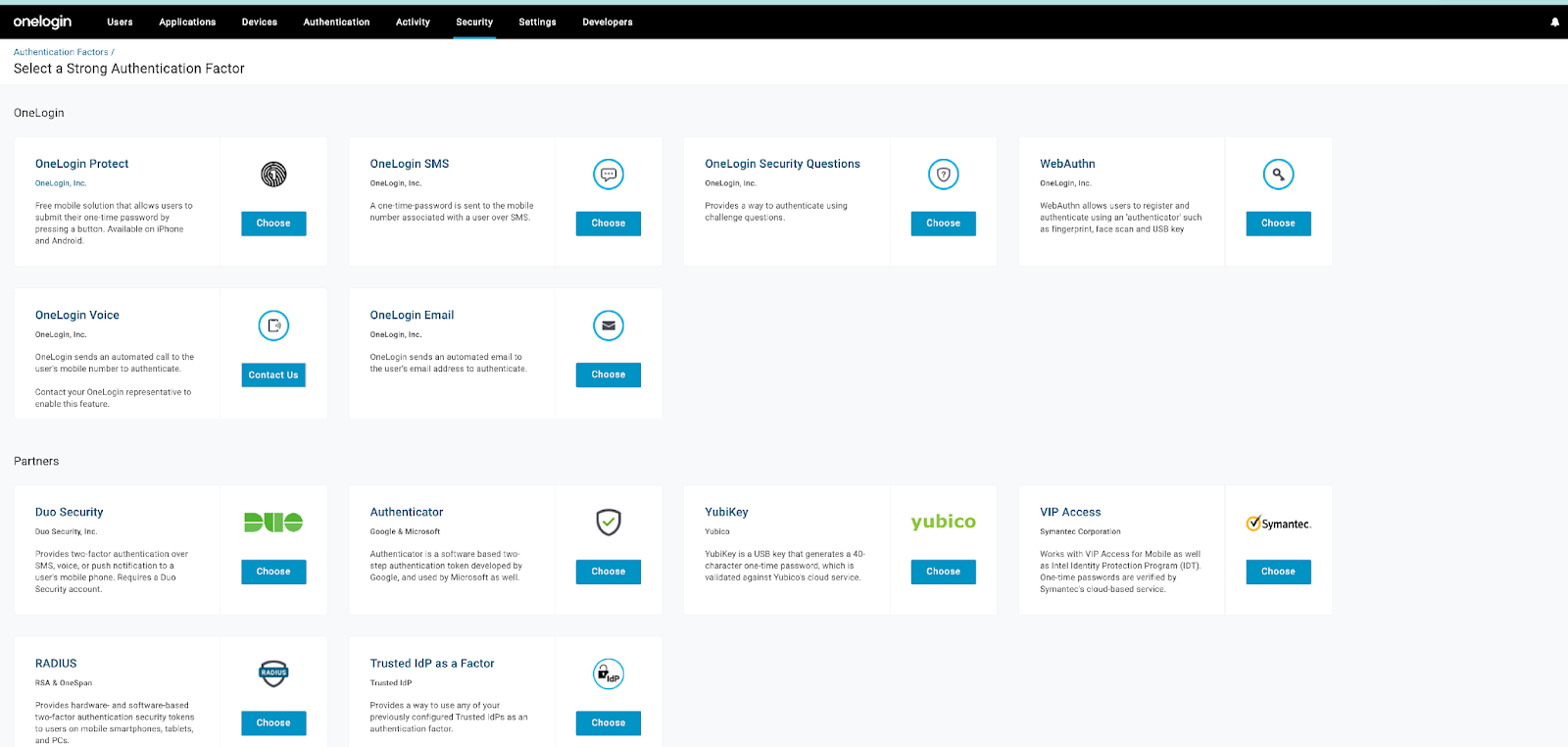
Task: Choose OneLogin SMS factor
Action: (x=609, y=224)
